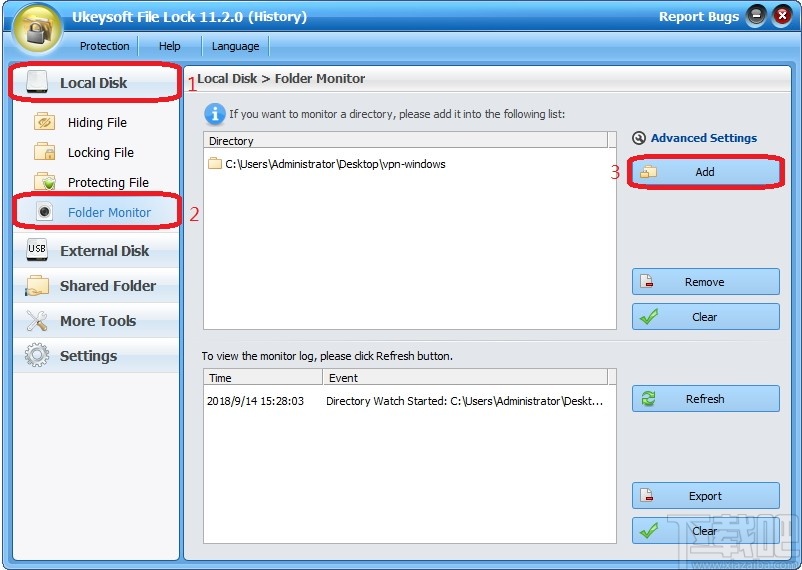Click the Directory column header
The height and width of the screenshot is (570, 802).
pyautogui.click(x=406, y=140)
